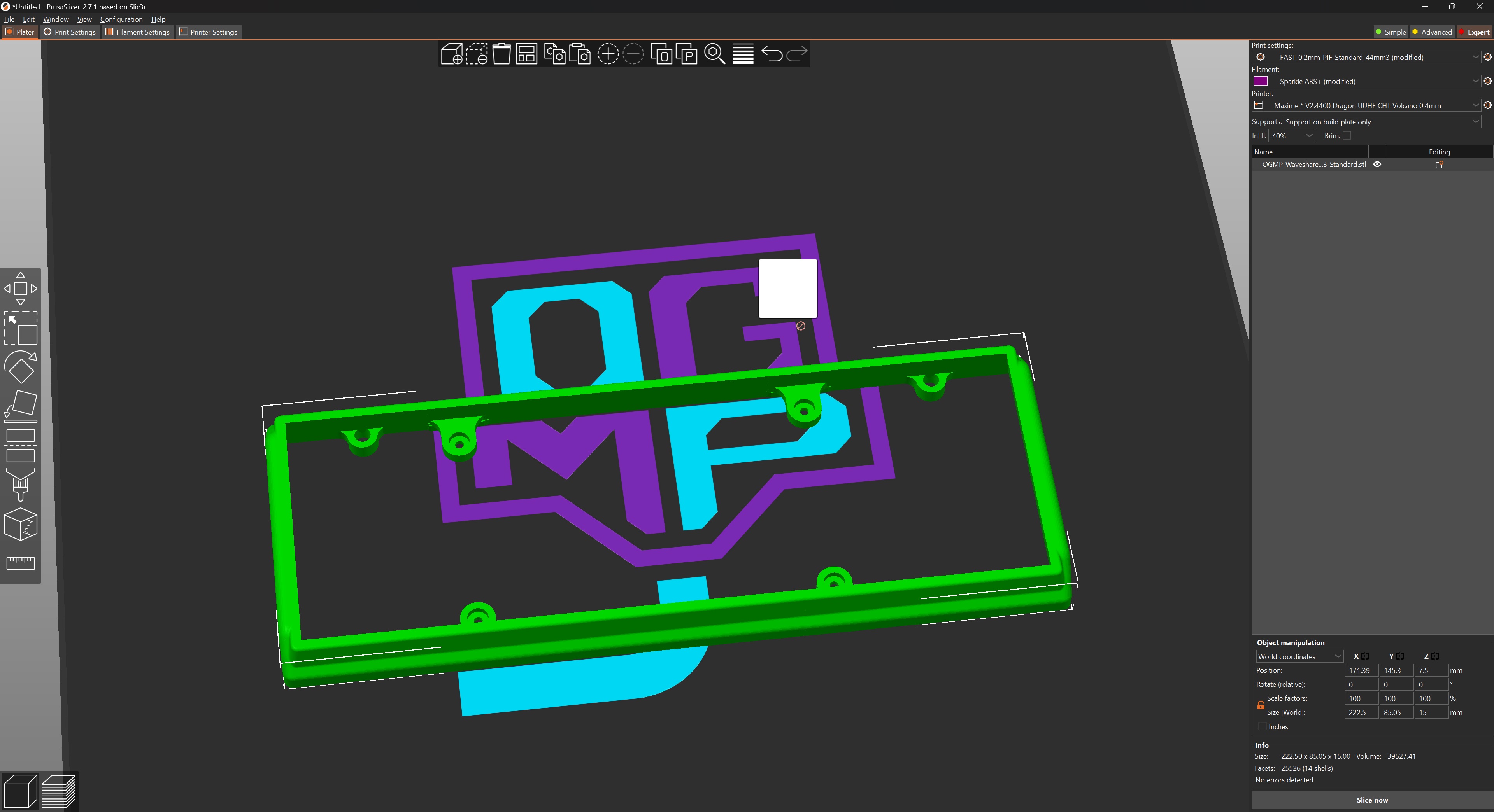The height and width of the screenshot is (812, 1494).
Task: Expand the Supports dropdown
Action: [x=1382, y=122]
